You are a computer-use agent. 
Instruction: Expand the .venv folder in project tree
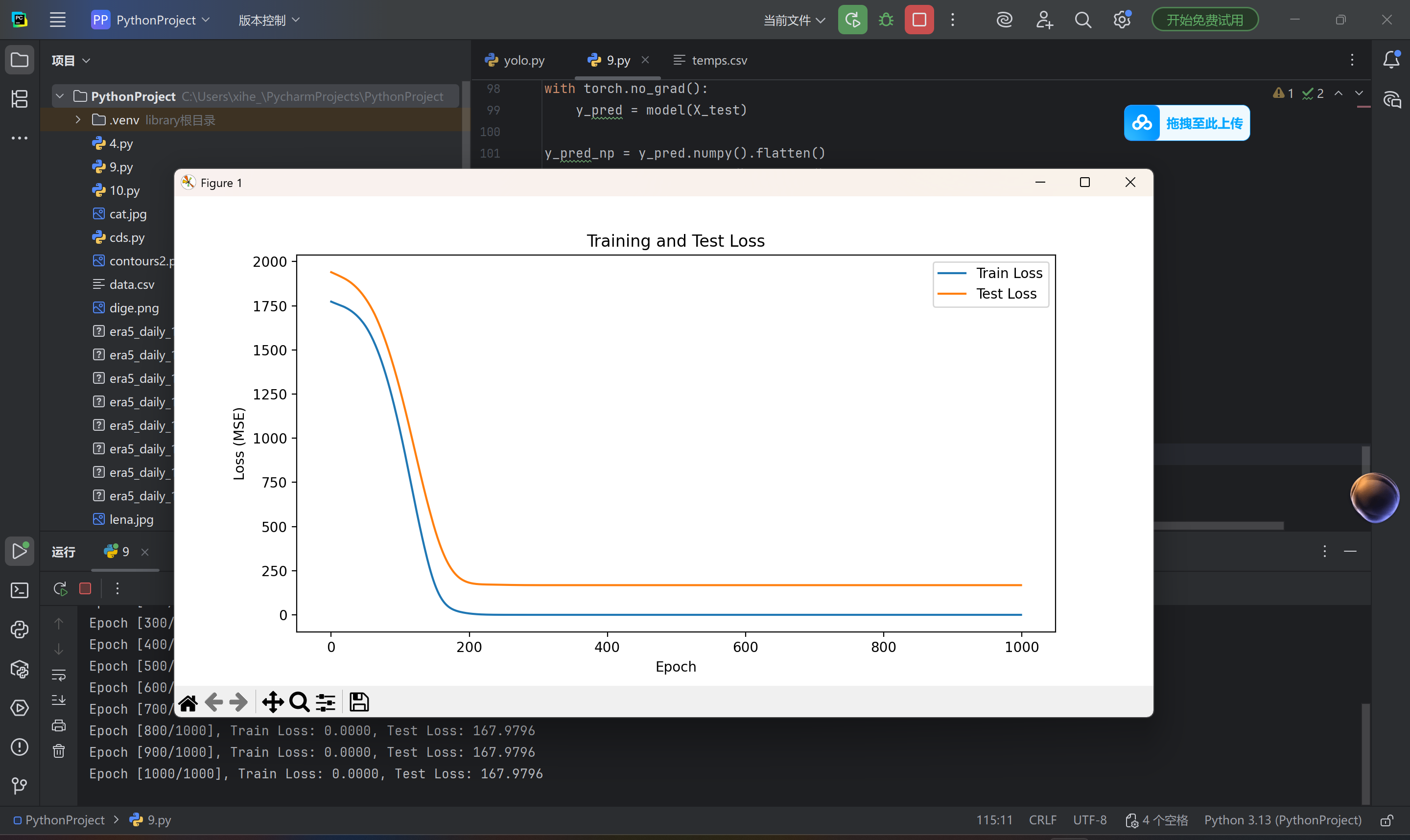coord(78,120)
